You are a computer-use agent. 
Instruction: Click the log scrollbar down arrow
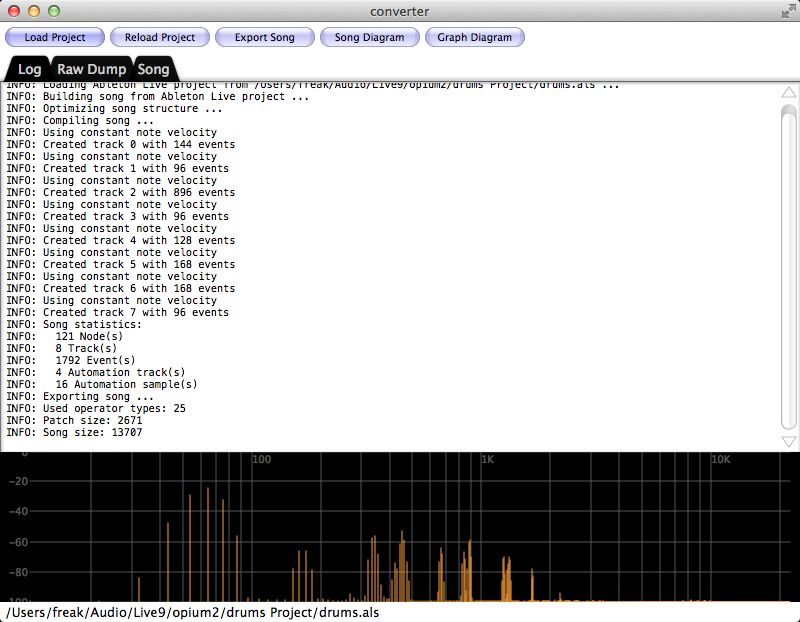click(788, 441)
